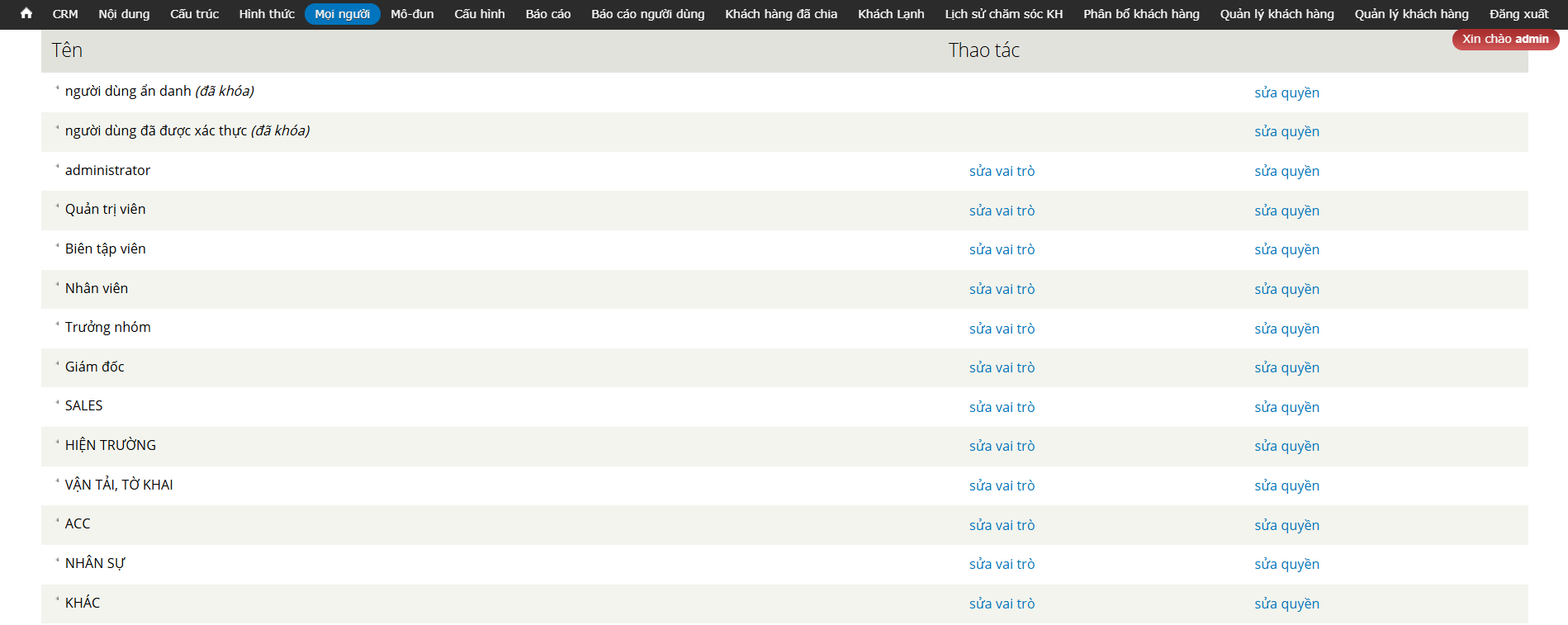
Task: Click the drag handle beside Giám đốc
Action: pyautogui.click(x=57, y=364)
